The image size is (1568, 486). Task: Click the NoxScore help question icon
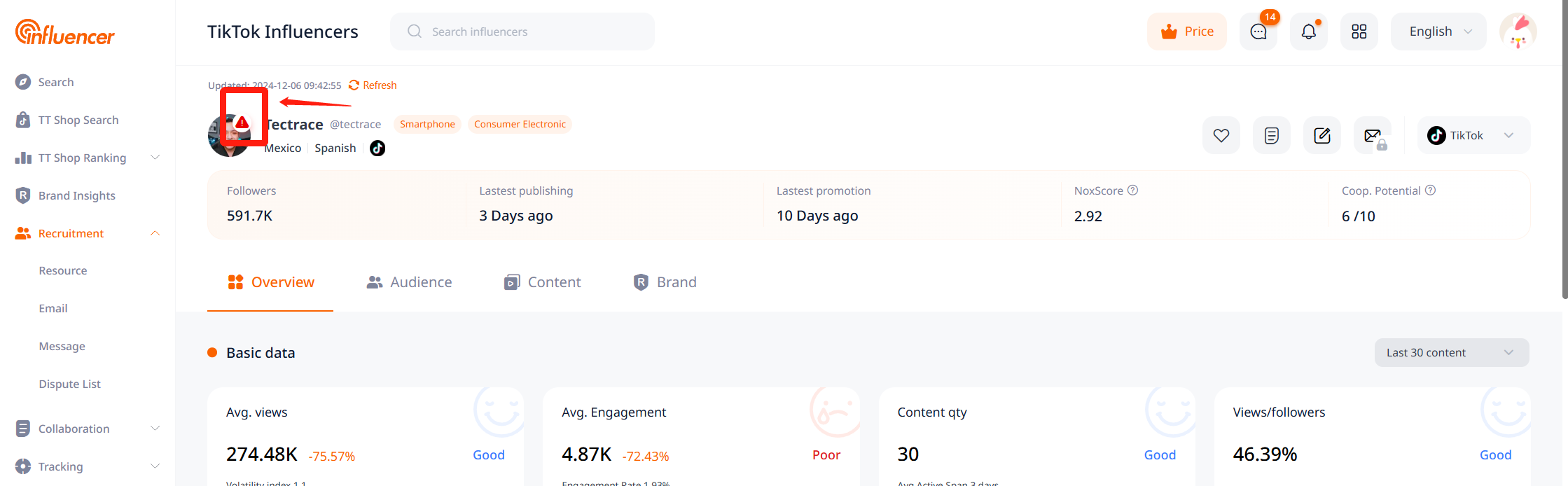tap(1132, 190)
